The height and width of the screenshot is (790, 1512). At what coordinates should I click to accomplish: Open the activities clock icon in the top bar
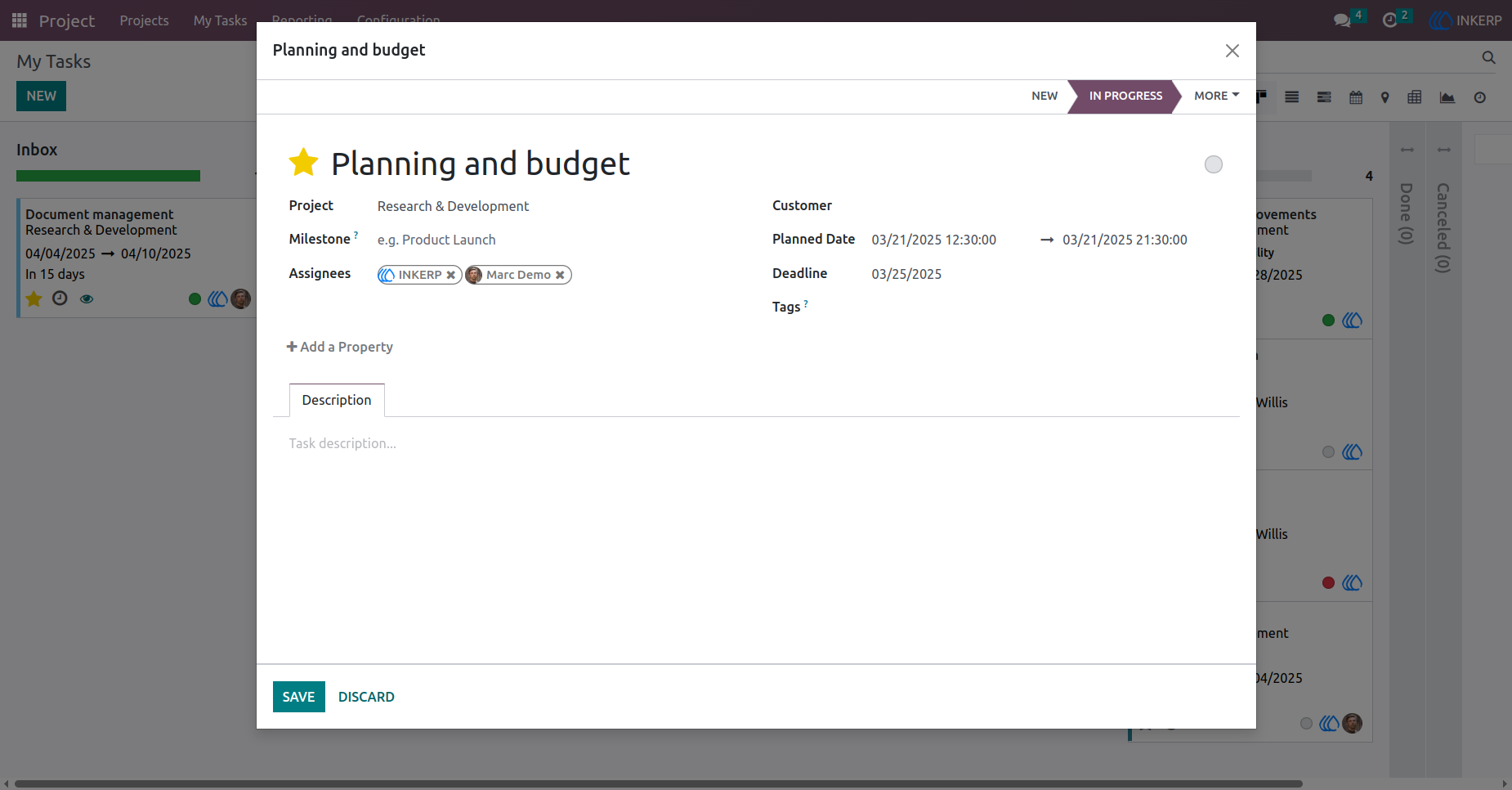click(1390, 20)
